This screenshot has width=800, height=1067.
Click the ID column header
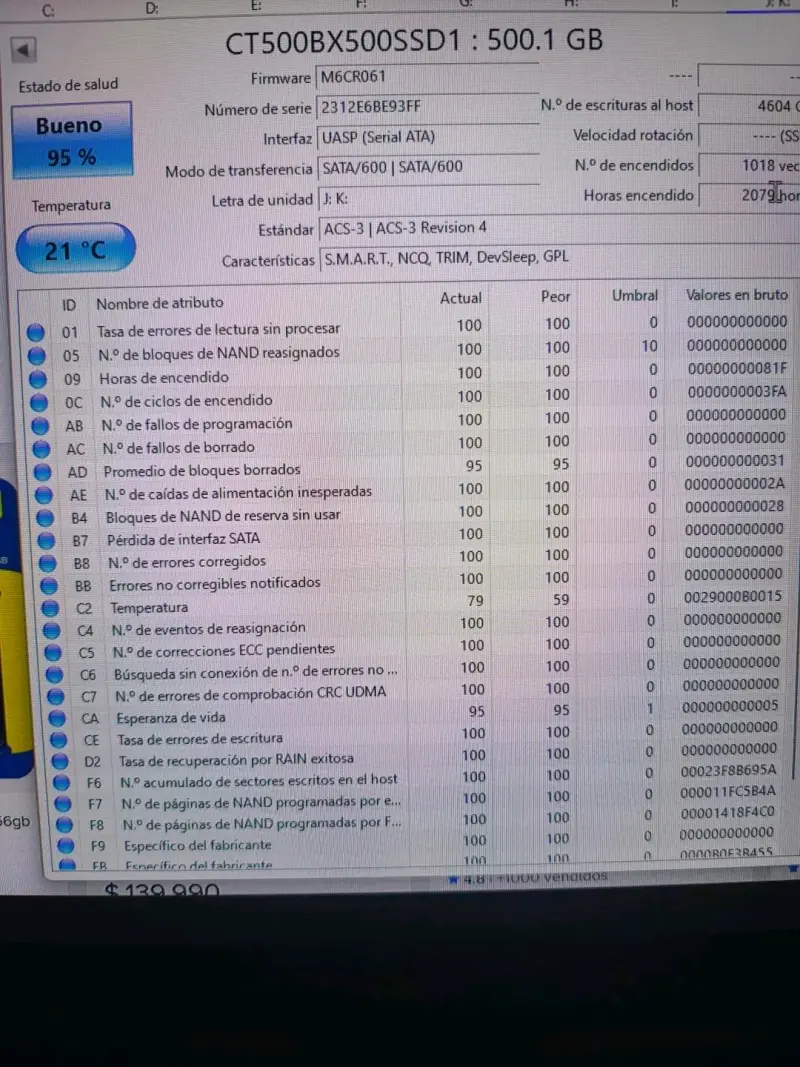69,305
